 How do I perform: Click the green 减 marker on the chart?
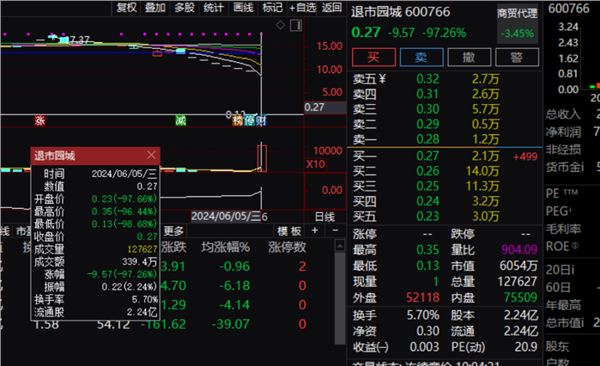click(181, 121)
